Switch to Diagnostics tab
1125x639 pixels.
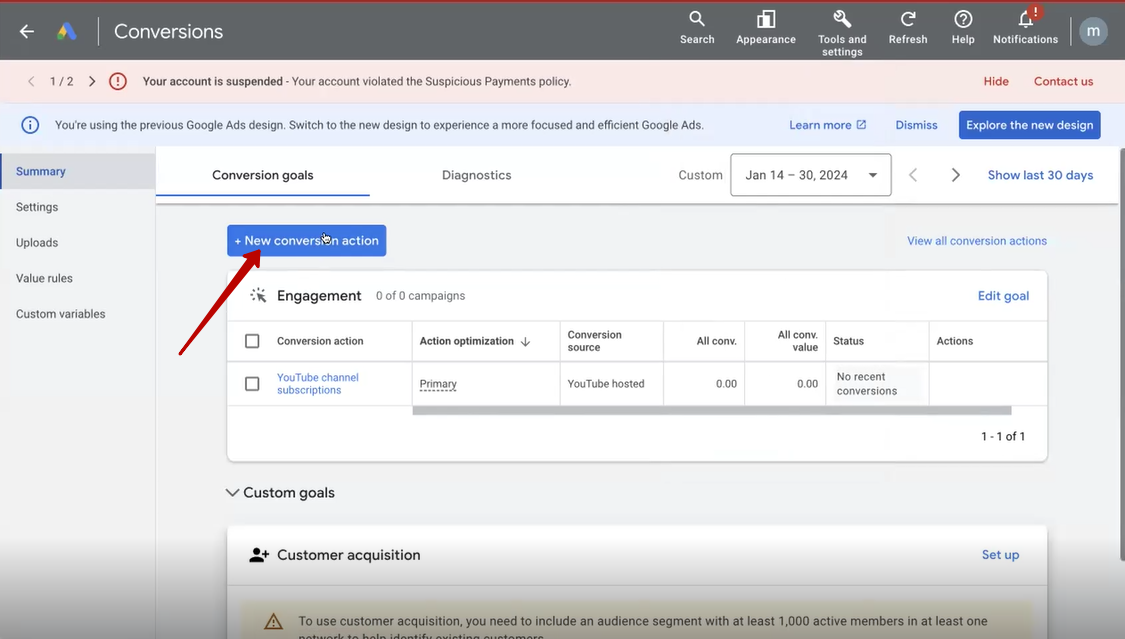coord(476,175)
